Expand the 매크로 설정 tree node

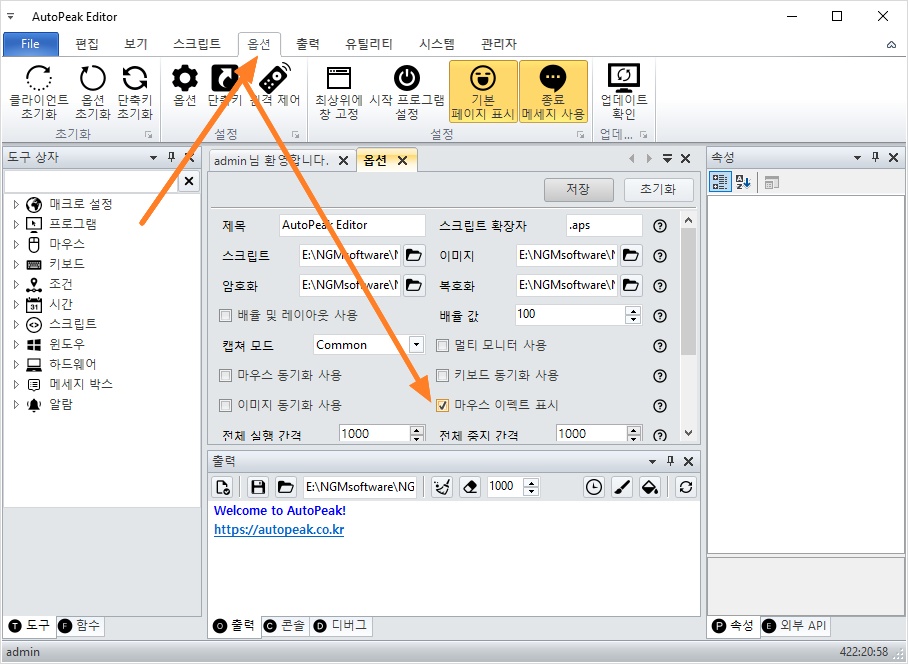(x=16, y=204)
